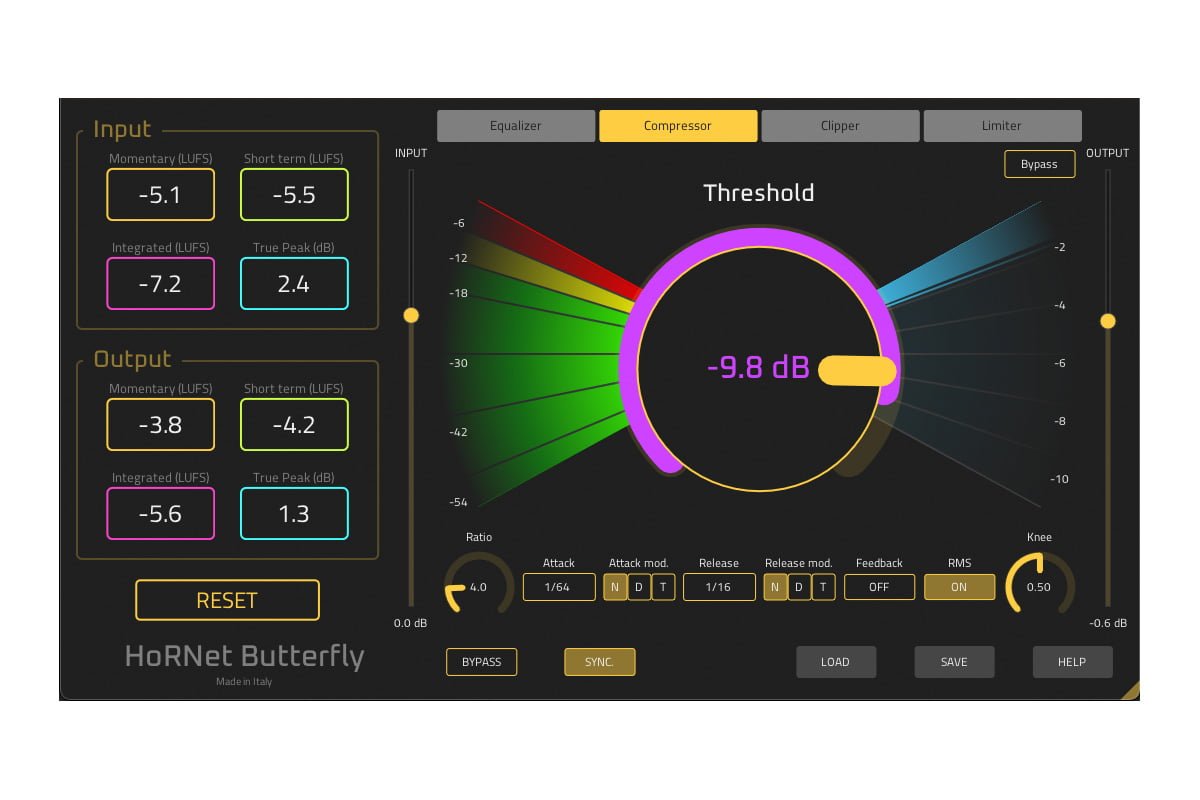Viewport: 1200px width, 800px height.
Task: Click the input 0.0 dB gain readout
Action: tap(410, 623)
